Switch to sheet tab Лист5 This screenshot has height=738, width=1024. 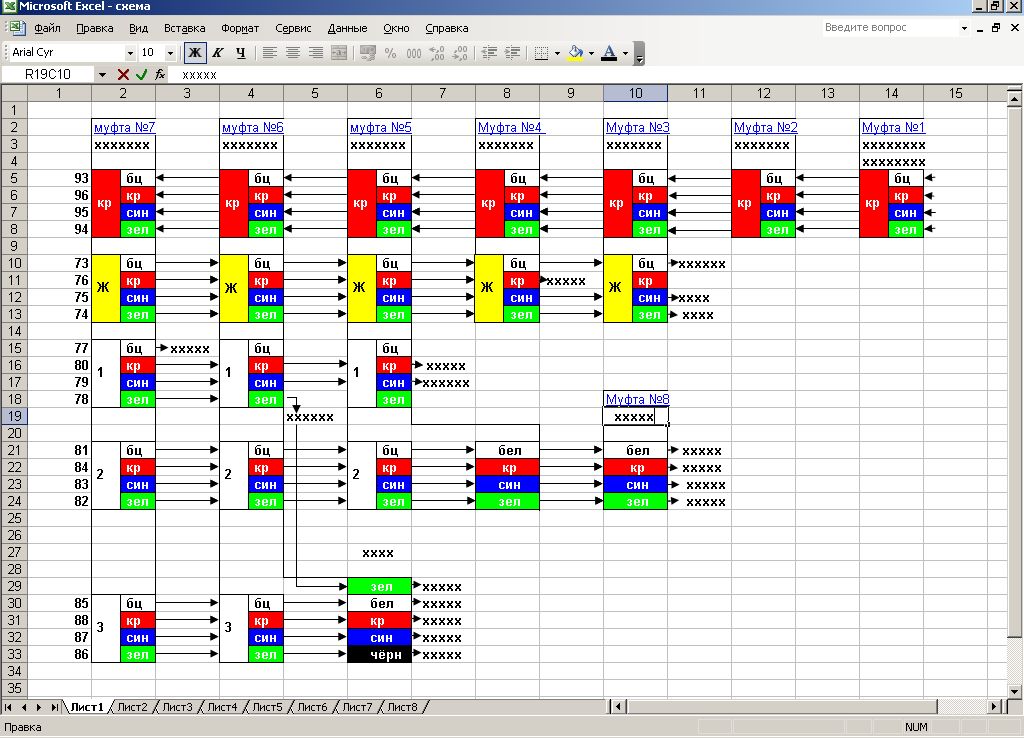[267, 707]
